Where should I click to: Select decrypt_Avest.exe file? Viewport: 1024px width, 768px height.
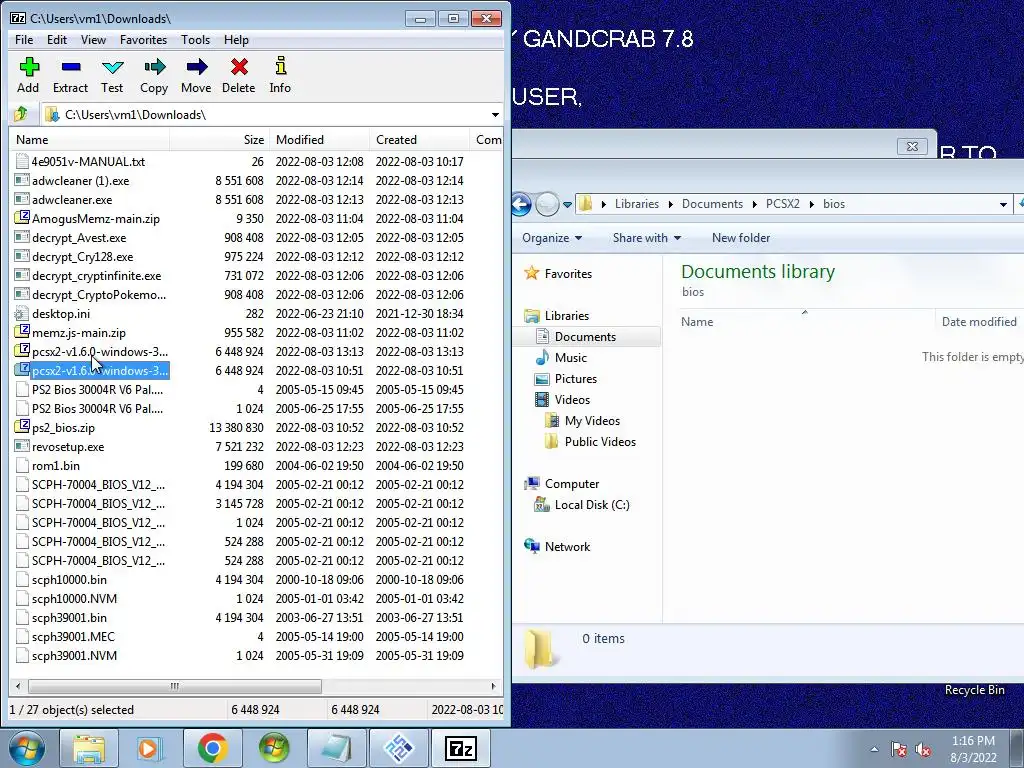coord(79,238)
